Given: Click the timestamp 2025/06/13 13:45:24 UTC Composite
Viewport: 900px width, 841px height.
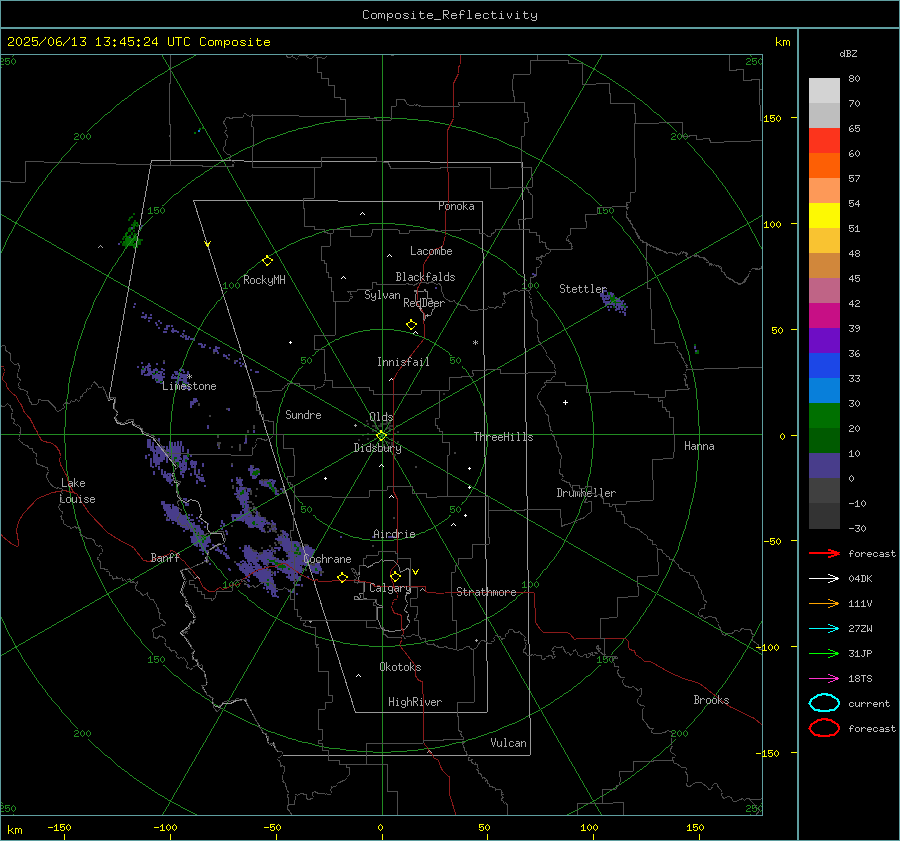Looking at the screenshot, I should click(138, 42).
